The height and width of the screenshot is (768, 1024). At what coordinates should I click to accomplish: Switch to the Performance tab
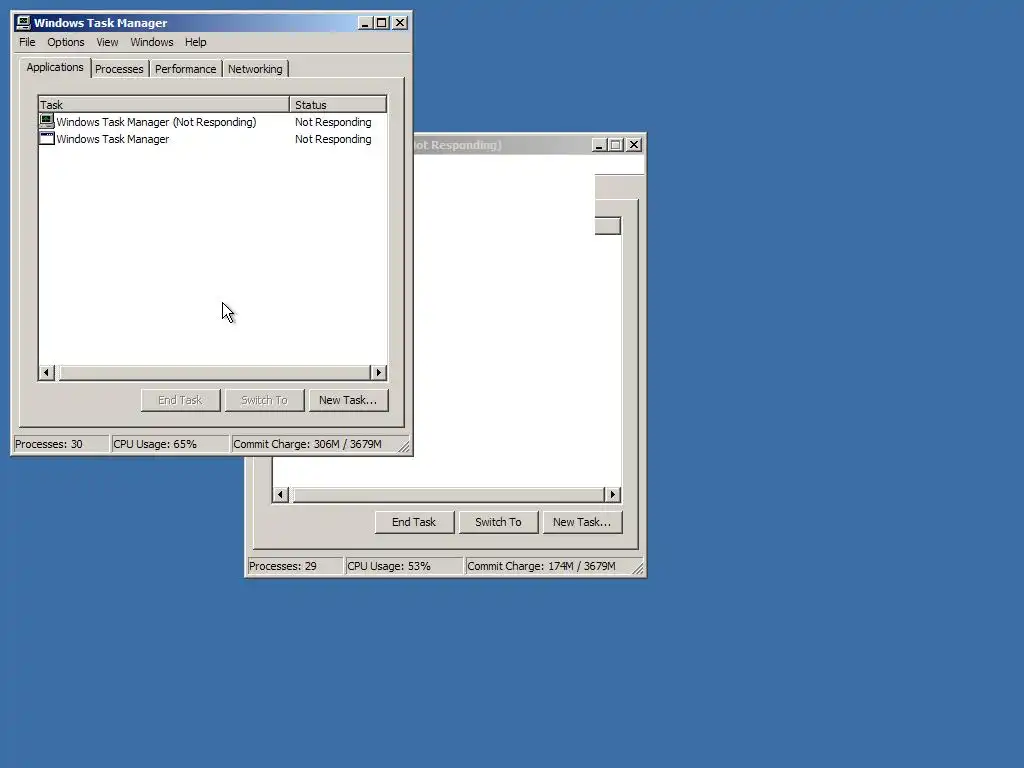(x=185, y=69)
